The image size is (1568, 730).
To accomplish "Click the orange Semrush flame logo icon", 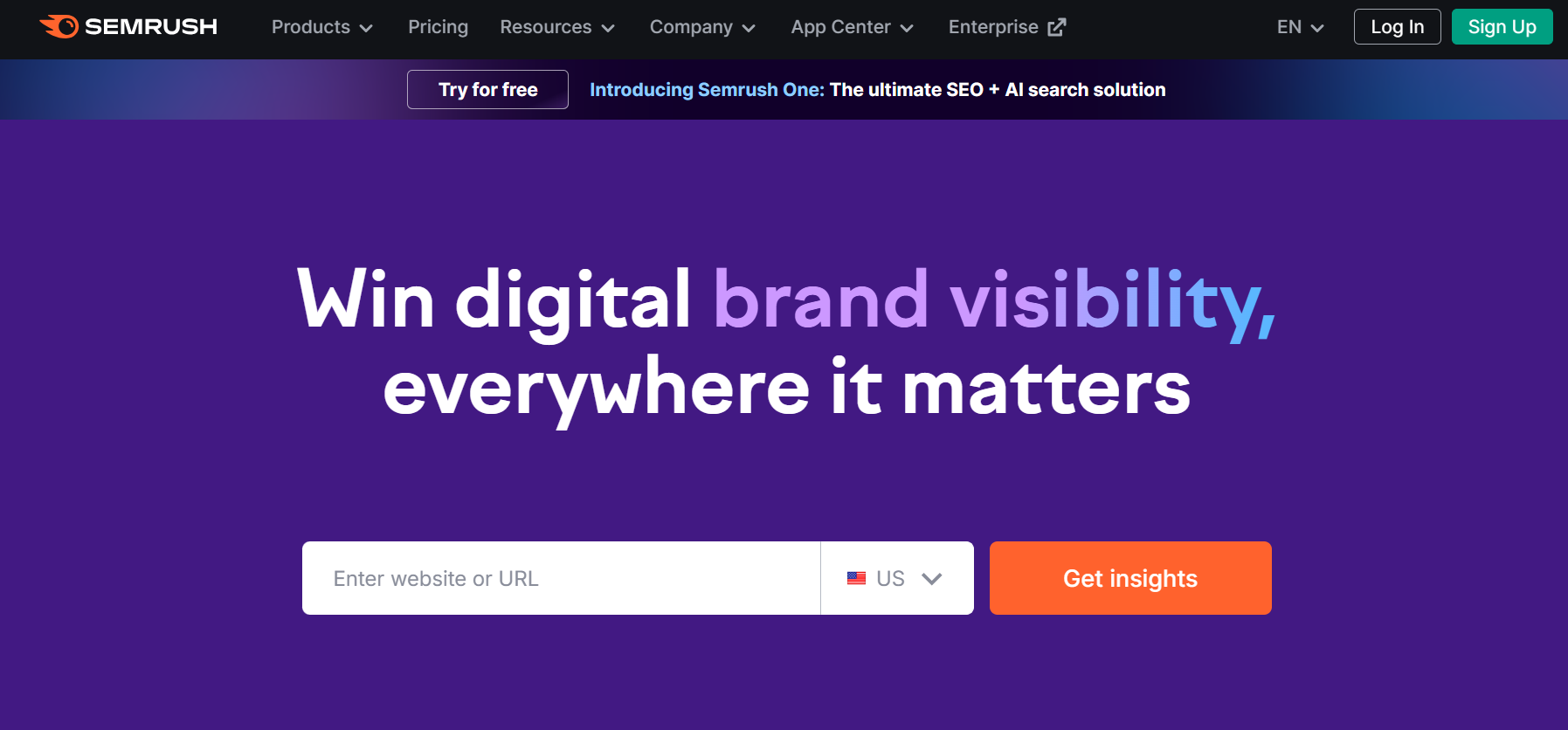I will pos(58,26).
